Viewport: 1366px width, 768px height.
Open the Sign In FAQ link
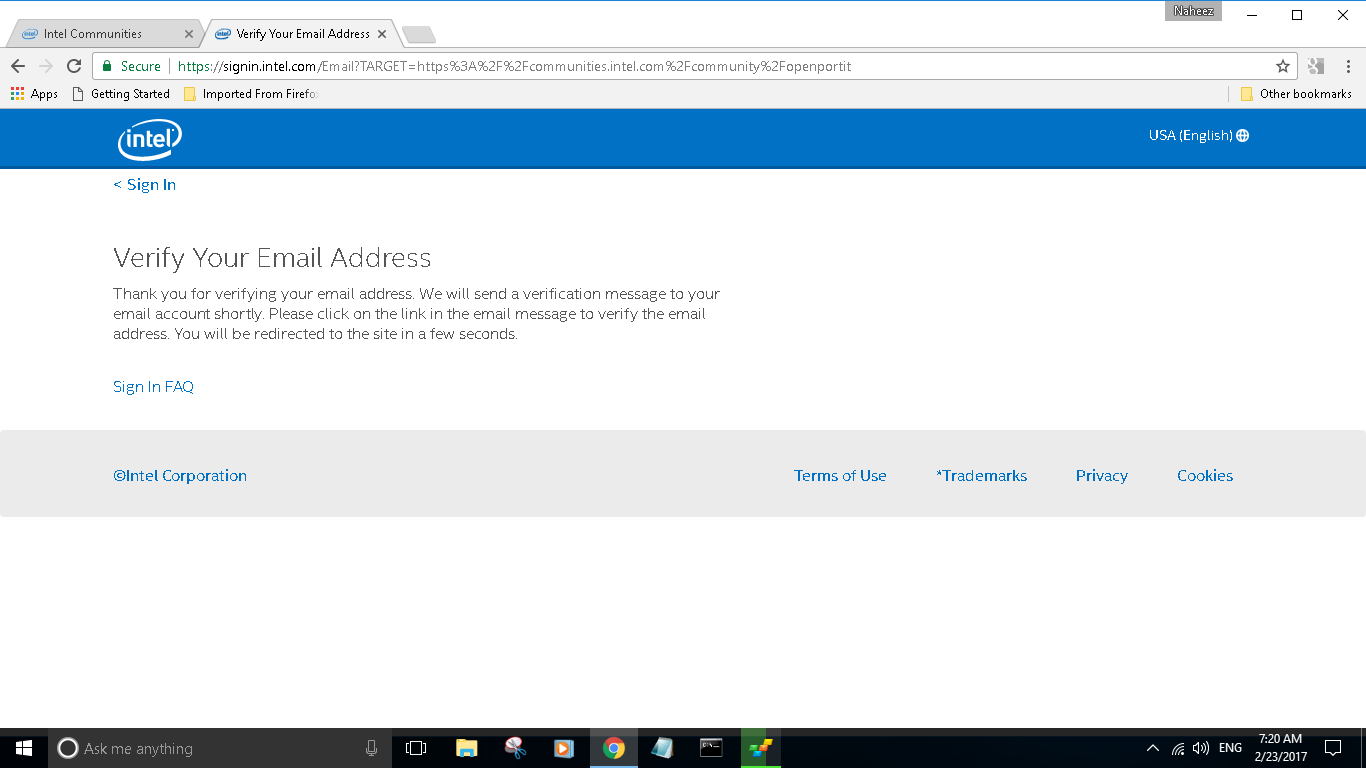[153, 387]
